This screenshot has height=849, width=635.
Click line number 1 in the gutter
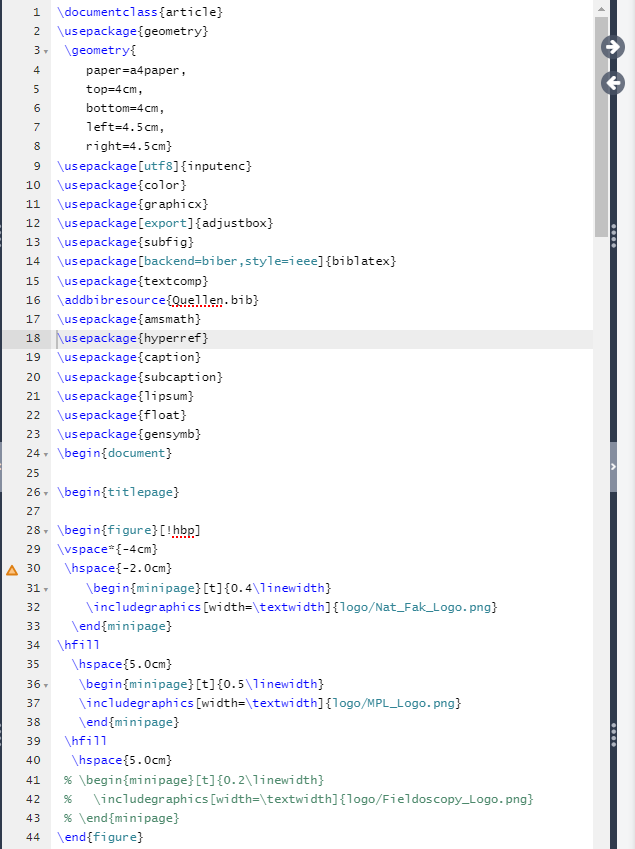pos(37,12)
